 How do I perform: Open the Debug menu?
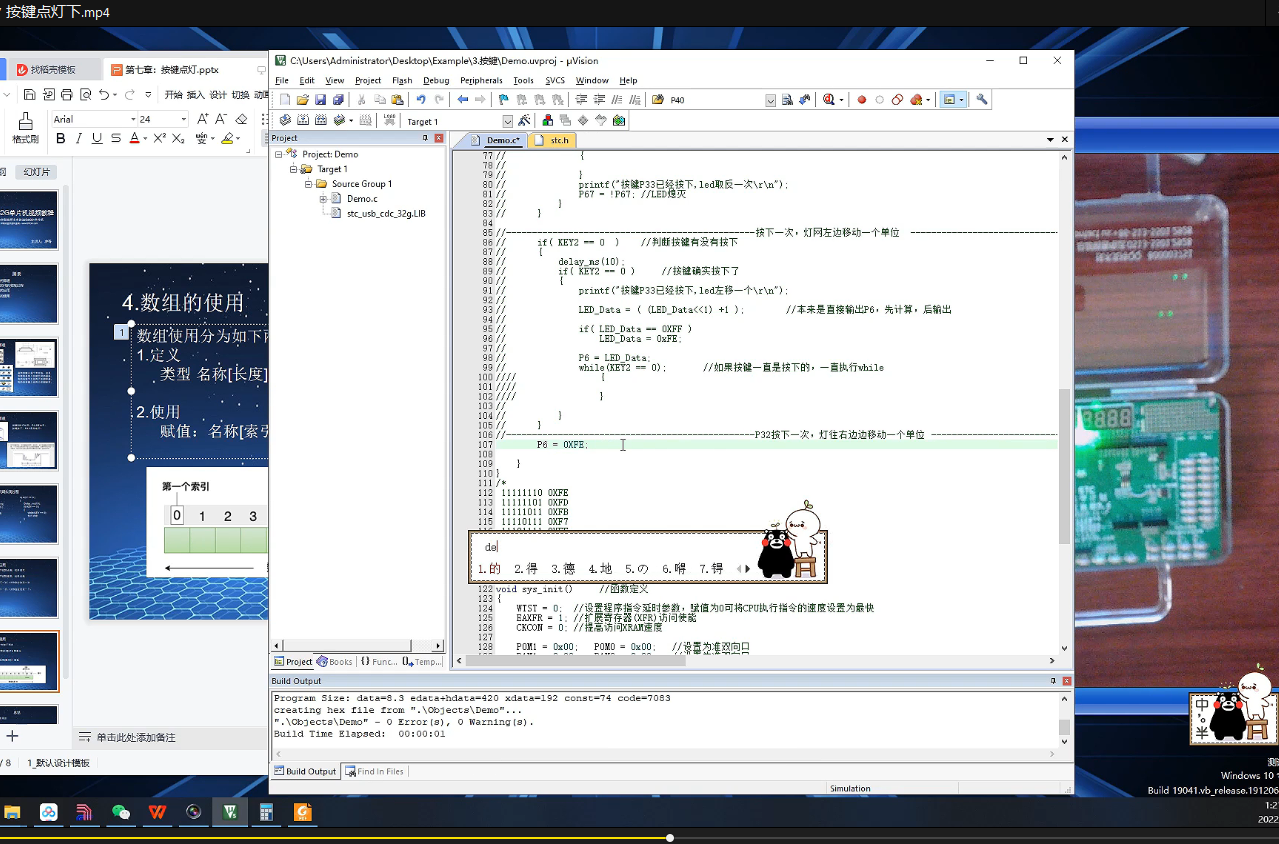(436, 80)
